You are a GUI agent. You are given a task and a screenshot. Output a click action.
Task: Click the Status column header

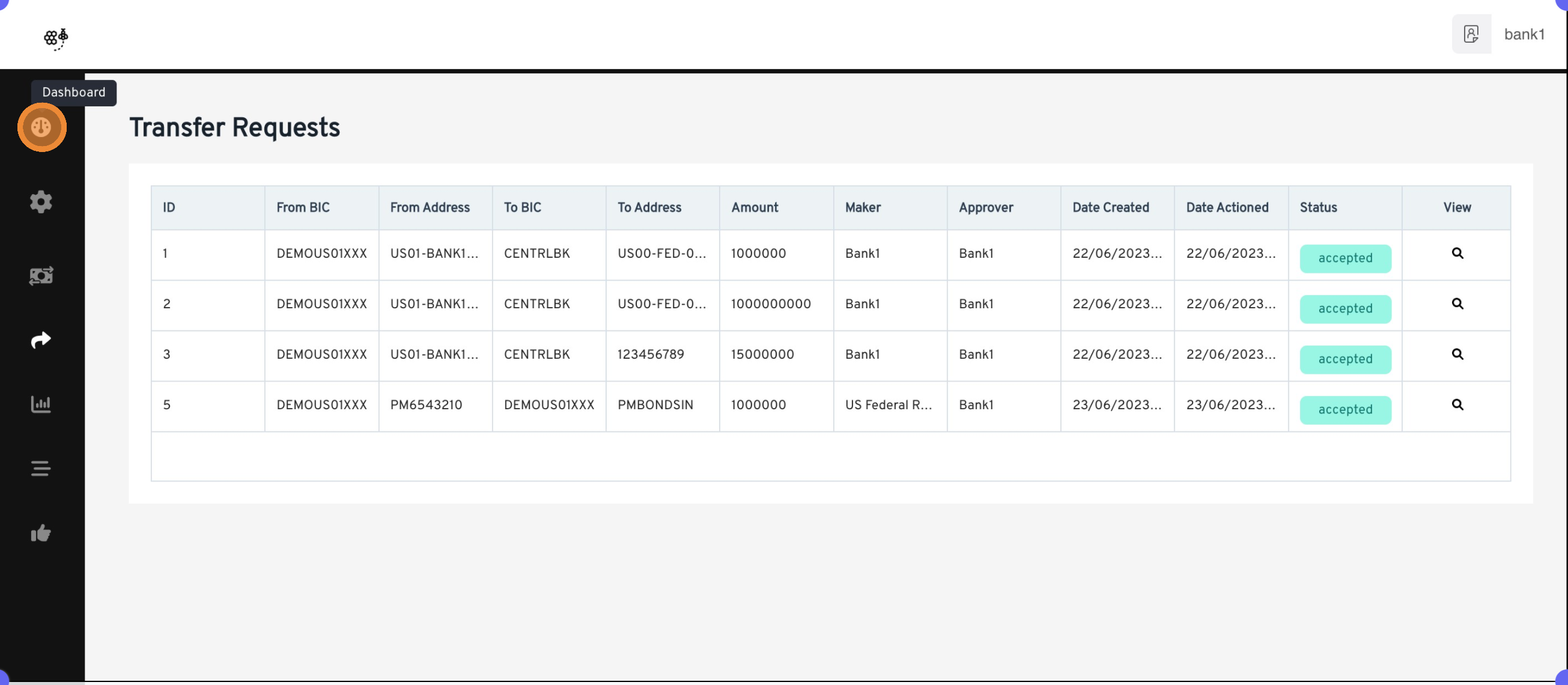point(1345,208)
